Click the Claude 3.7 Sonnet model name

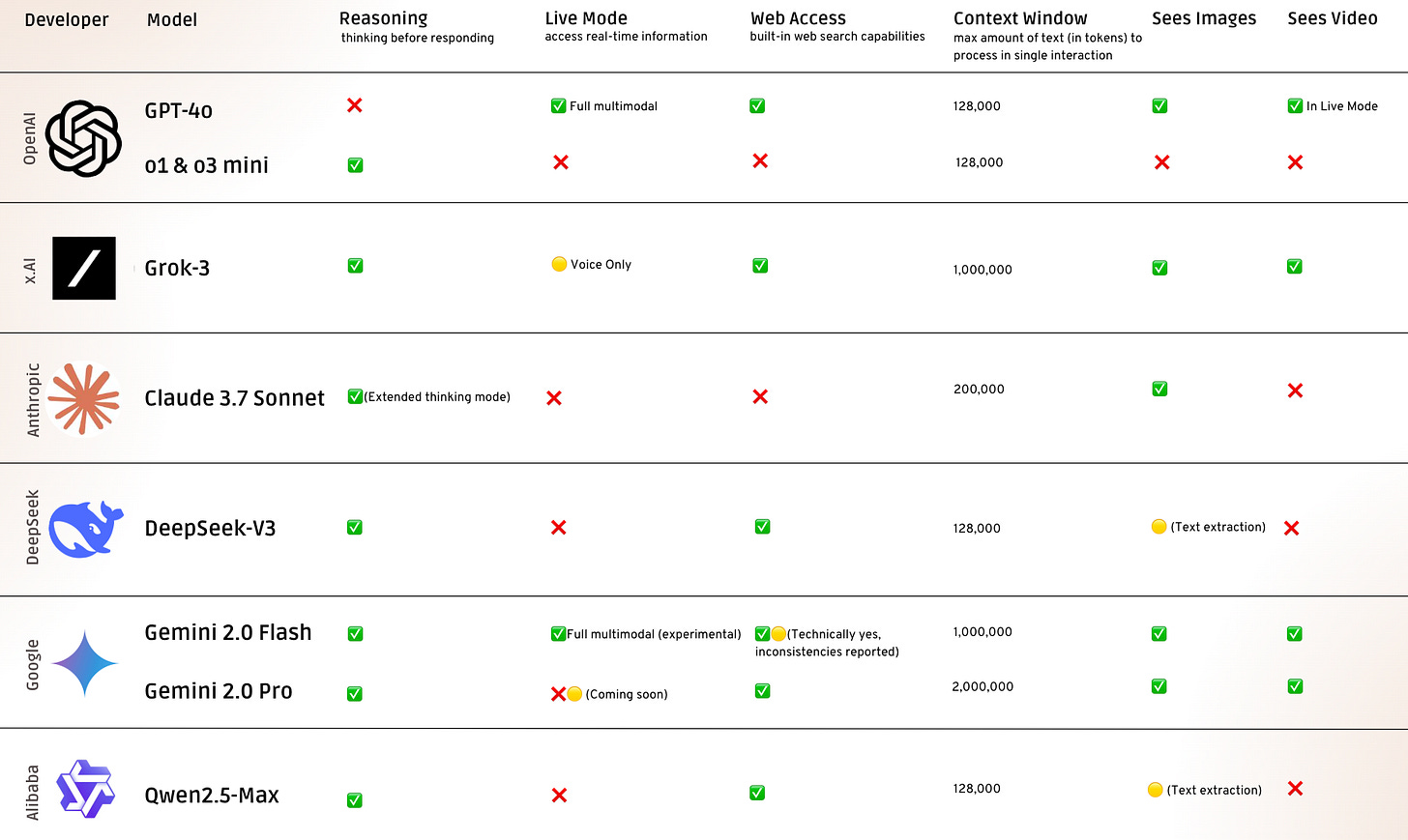click(235, 398)
